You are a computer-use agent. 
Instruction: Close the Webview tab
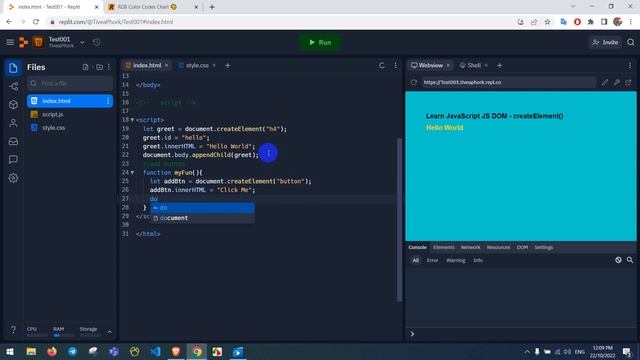(448, 65)
